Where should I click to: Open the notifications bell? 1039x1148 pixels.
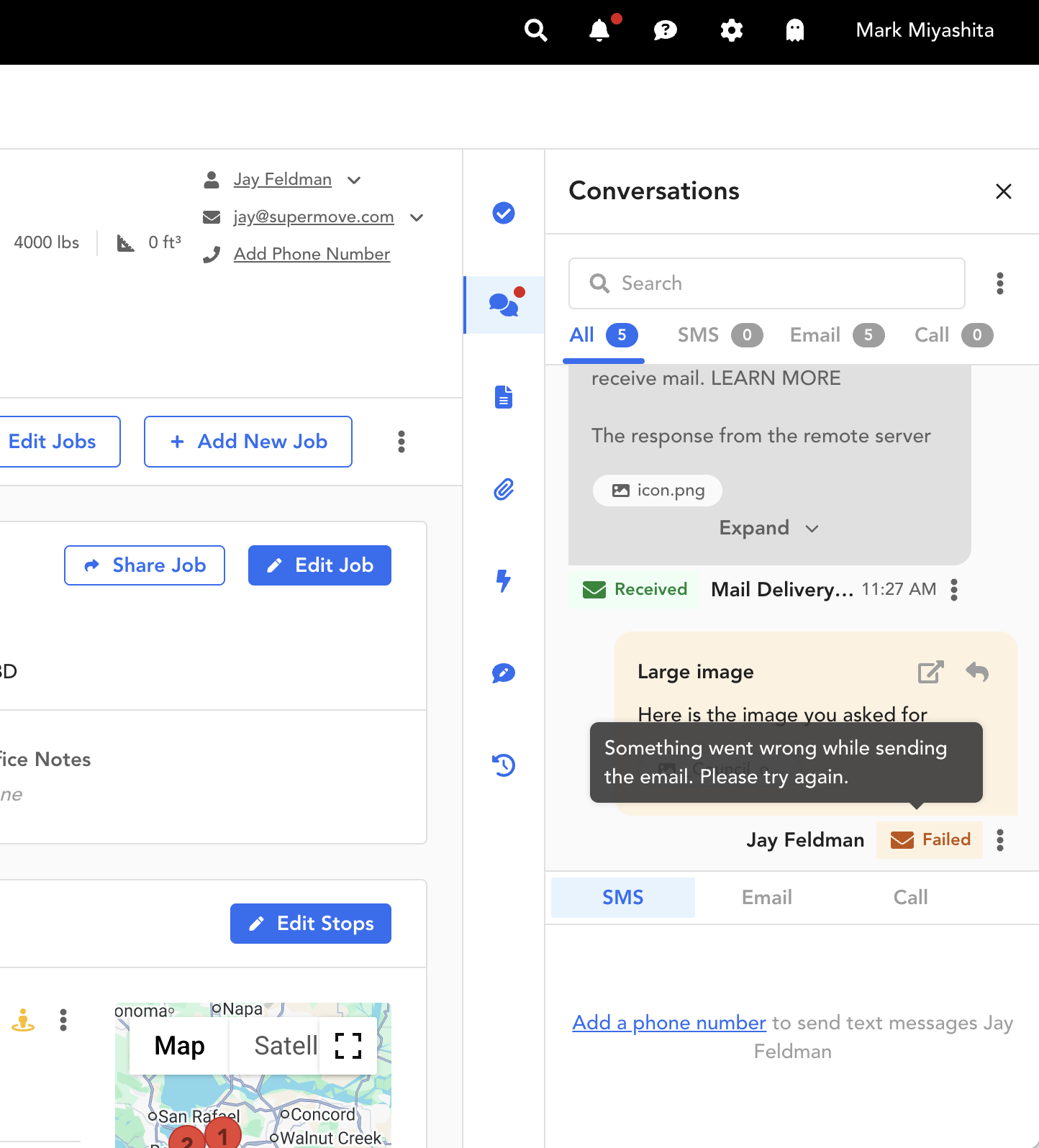click(599, 30)
